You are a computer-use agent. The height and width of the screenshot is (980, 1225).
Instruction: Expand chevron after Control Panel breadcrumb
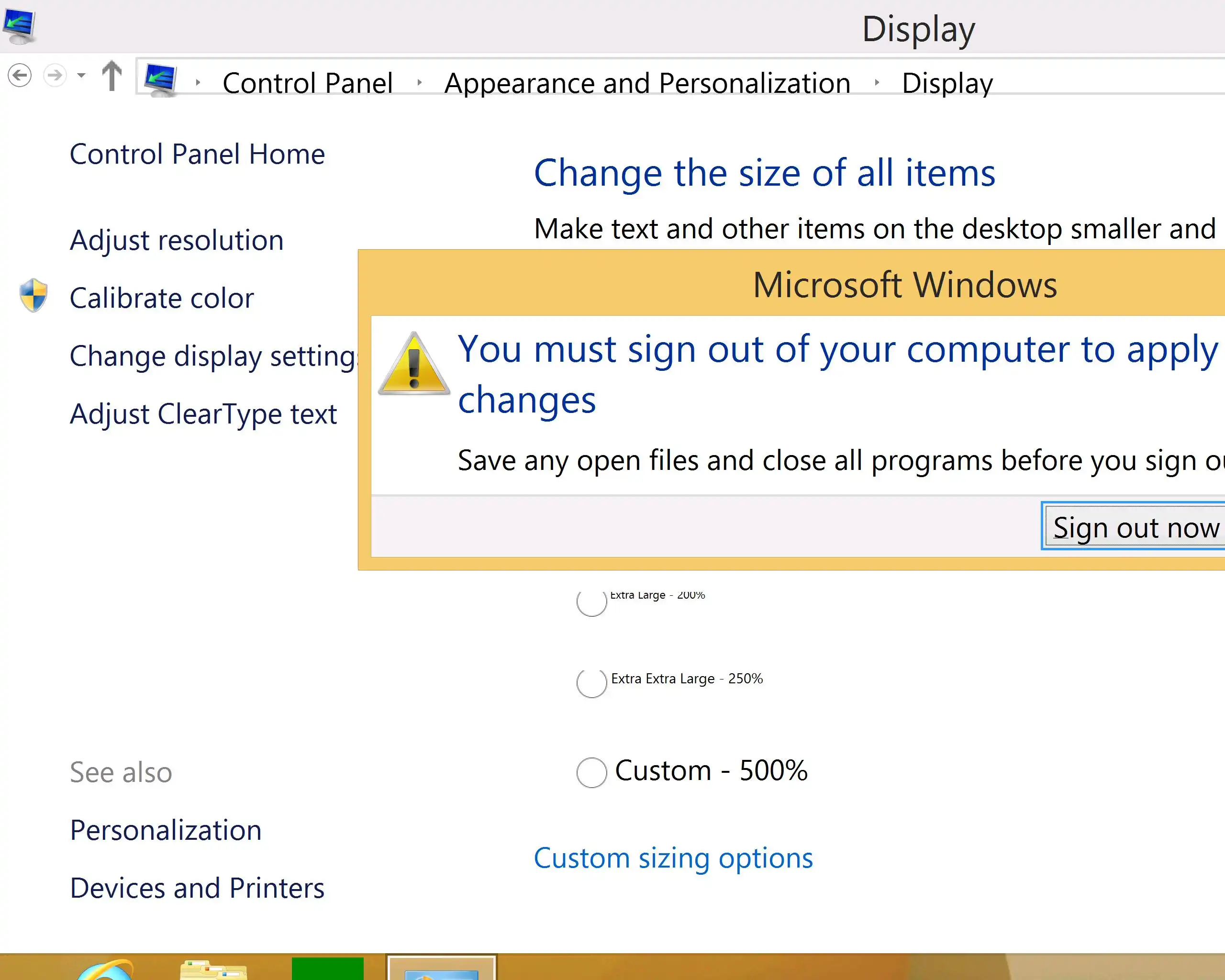coord(419,83)
